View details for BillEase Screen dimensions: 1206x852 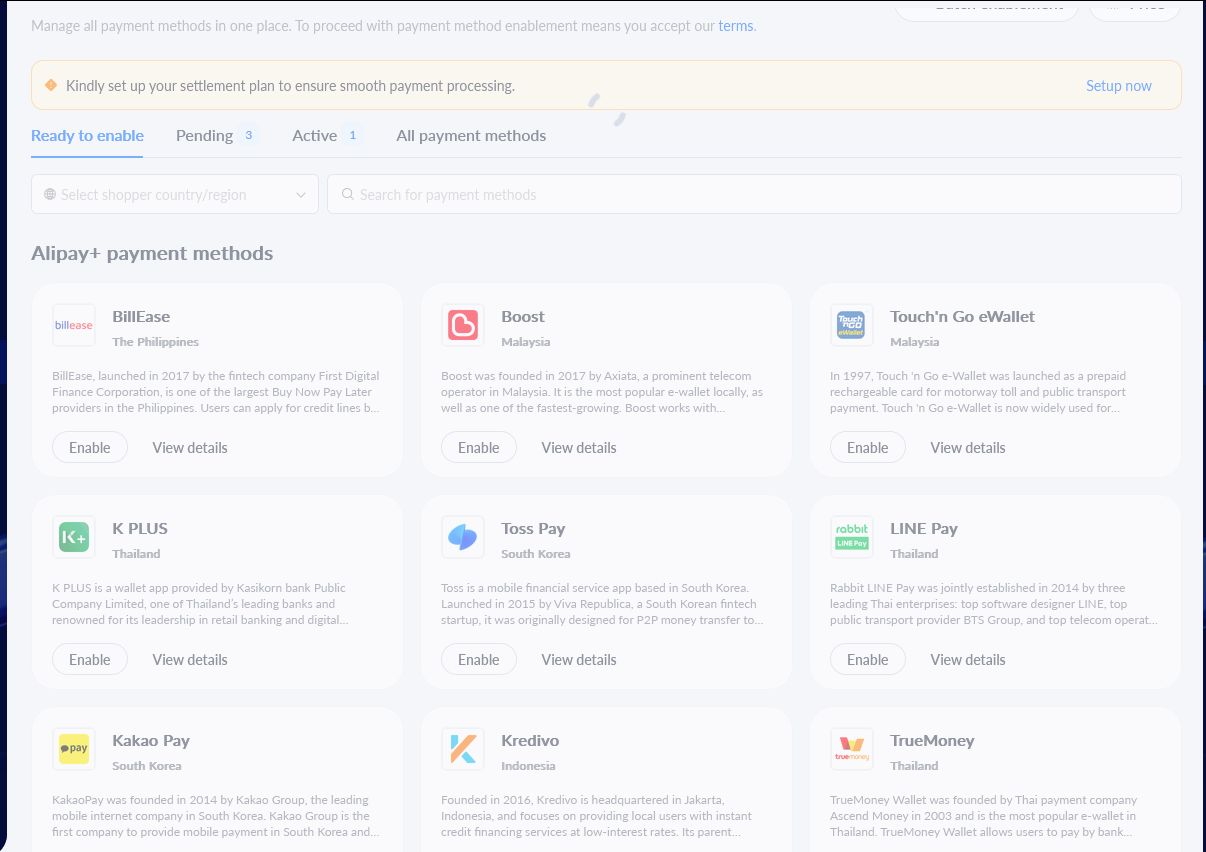pyautogui.click(x=190, y=448)
